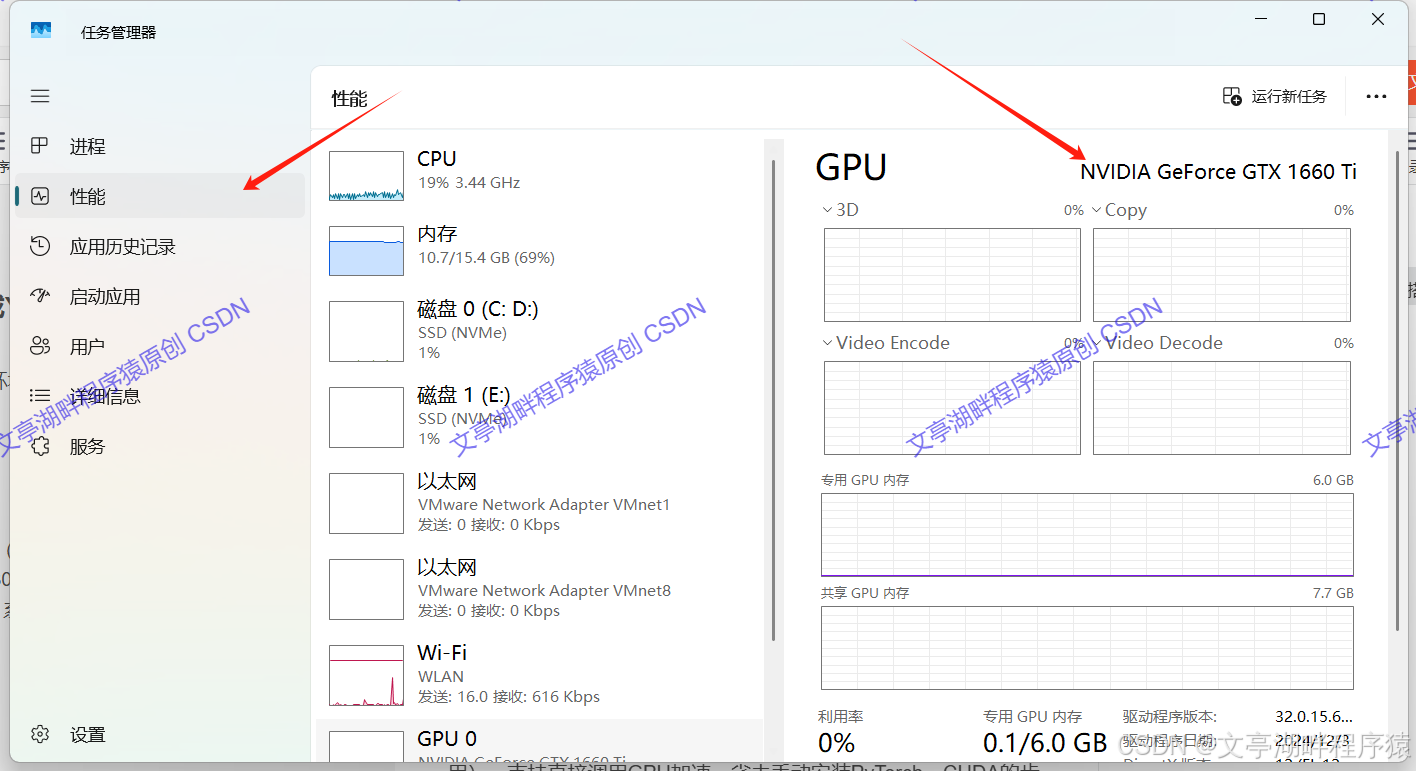
Task: Click the Task Manager app icon in title bar
Action: click(41, 31)
